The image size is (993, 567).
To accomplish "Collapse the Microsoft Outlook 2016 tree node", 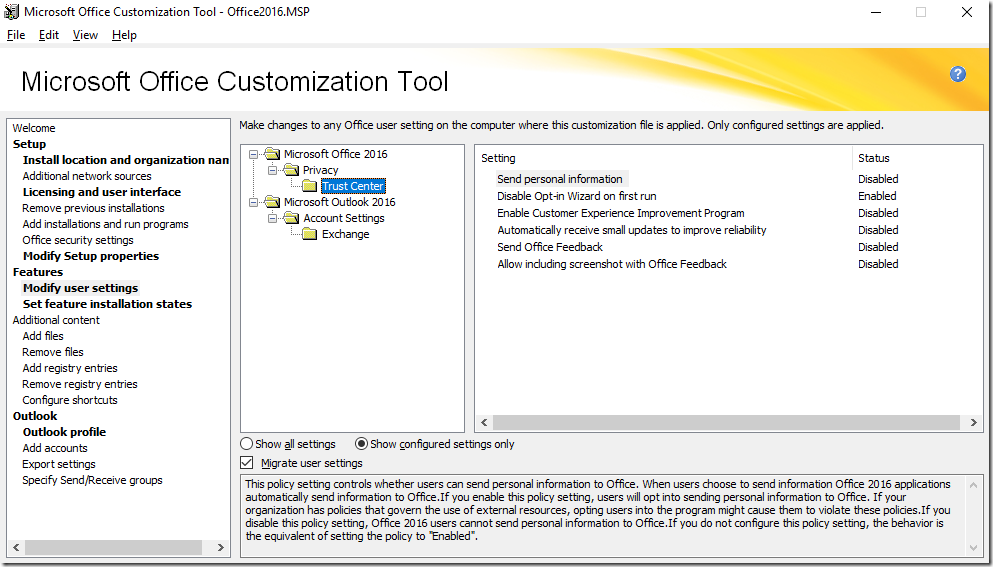I will coord(254,202).
